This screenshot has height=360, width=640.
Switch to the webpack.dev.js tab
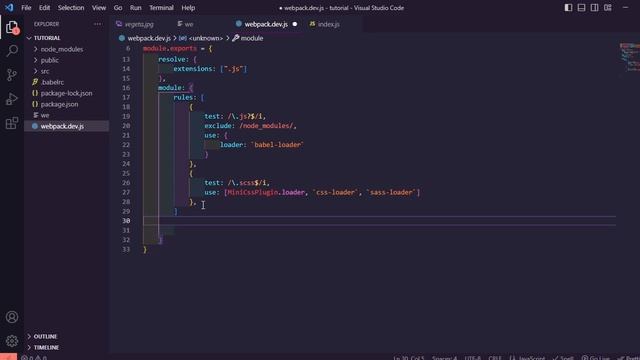click(x=266, y=24)
